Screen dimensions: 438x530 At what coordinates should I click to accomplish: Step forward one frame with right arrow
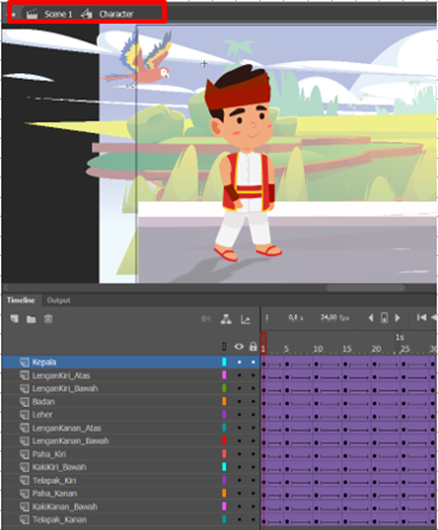pyautogui.click(x=397, y=318)
